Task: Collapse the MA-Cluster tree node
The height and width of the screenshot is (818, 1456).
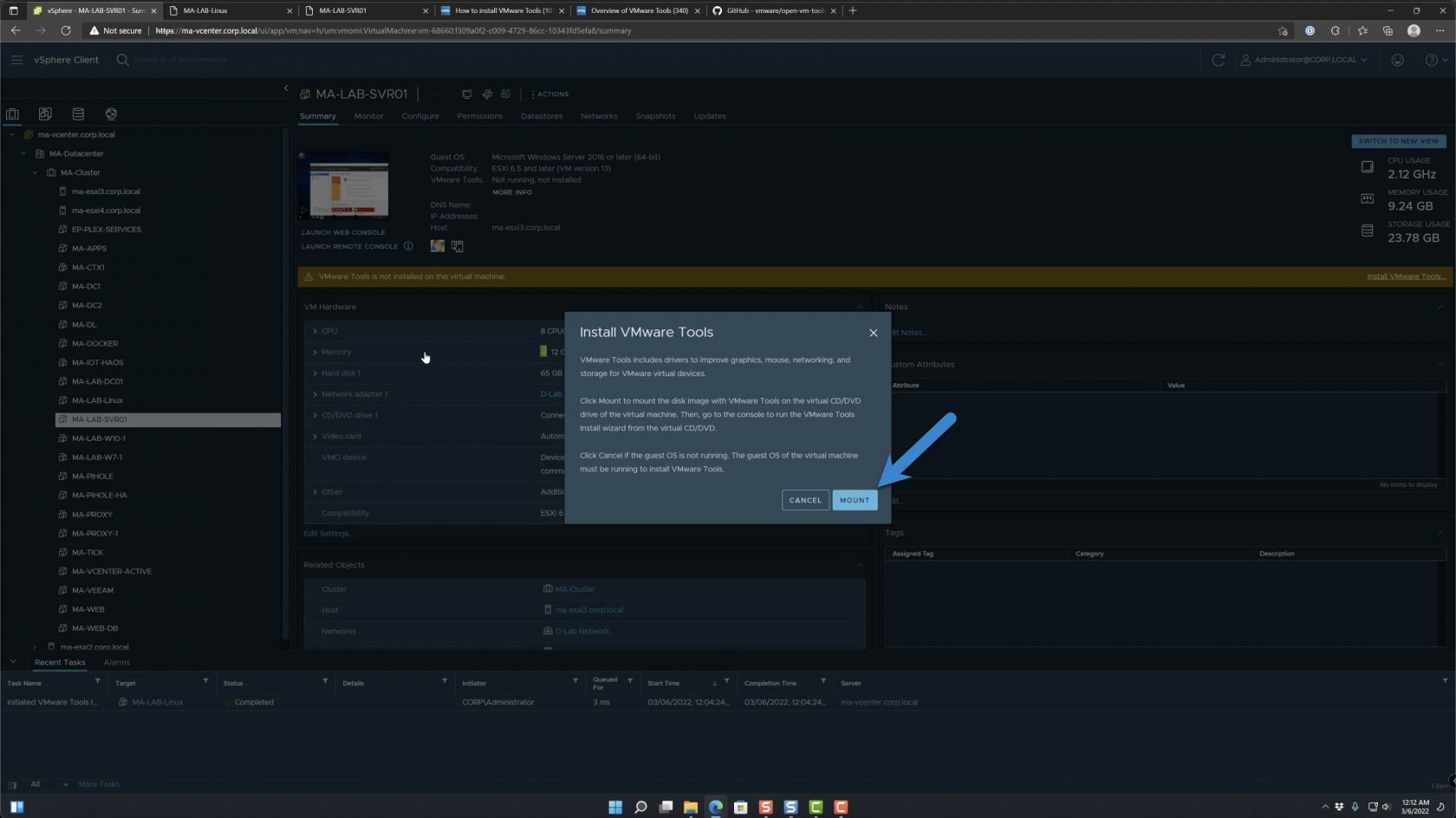Action: coord(35,172)
